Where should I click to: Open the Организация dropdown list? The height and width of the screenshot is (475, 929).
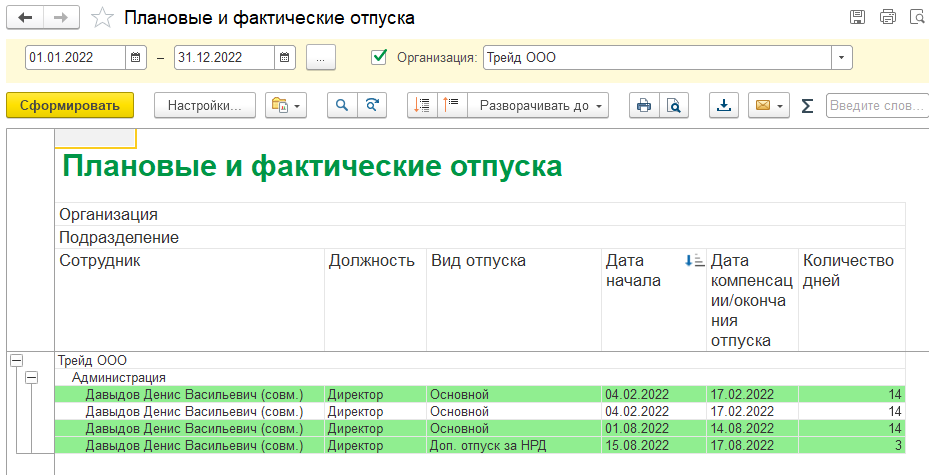(x=841, y=57)
